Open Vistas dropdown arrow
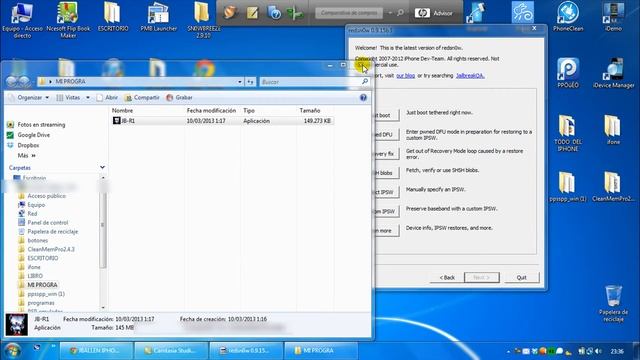The width and height of the screenshot is (640, 360). coord(88,98)
